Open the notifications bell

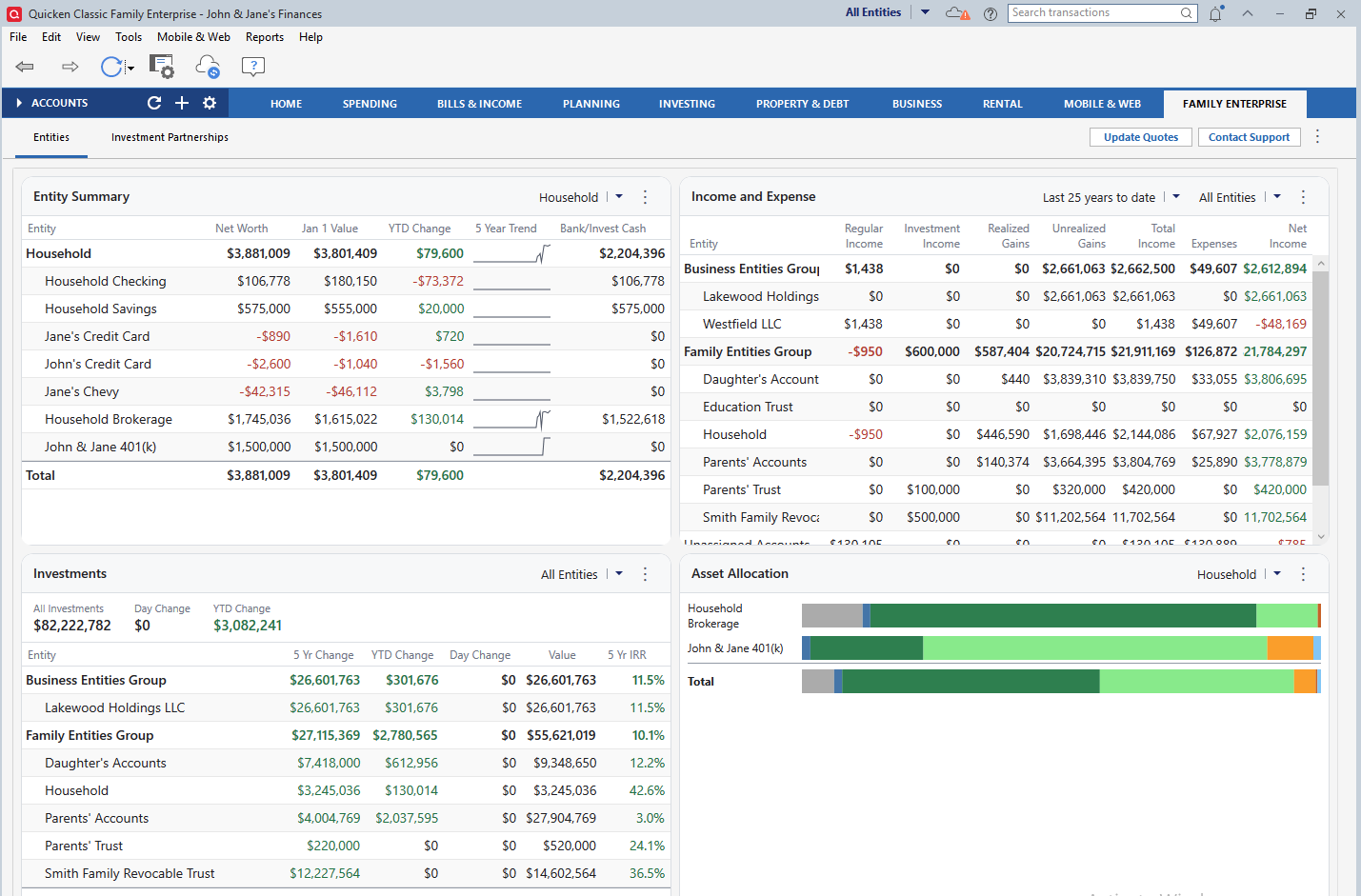coord(1216,13)
